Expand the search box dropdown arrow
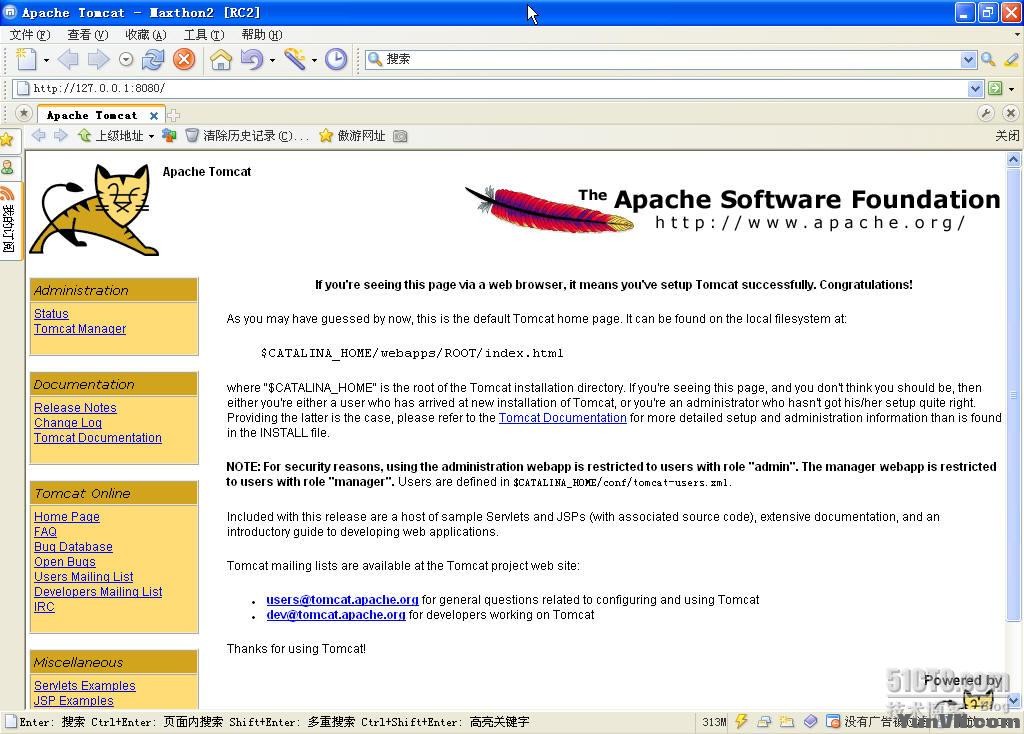 tap(968, 59)
